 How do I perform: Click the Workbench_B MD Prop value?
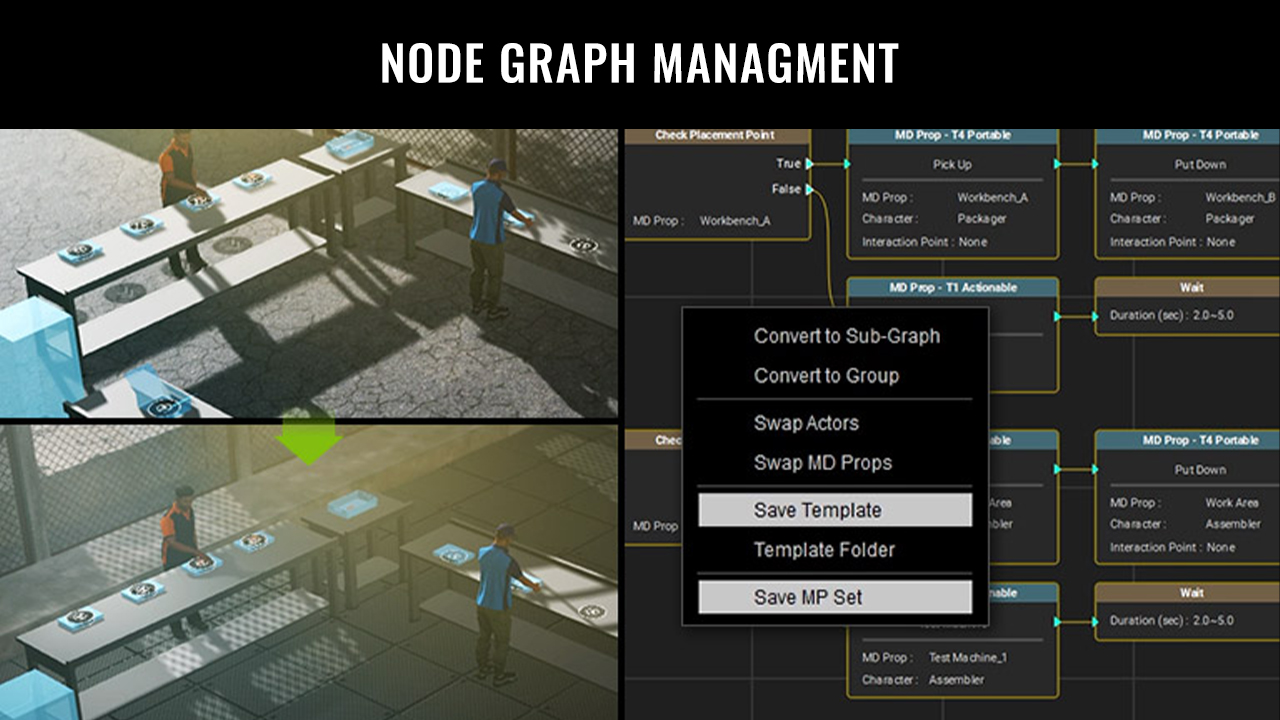[1240, 198]
